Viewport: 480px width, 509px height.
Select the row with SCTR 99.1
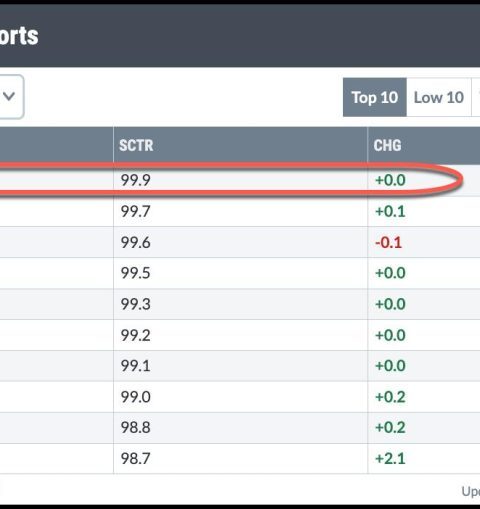[240, 366]
